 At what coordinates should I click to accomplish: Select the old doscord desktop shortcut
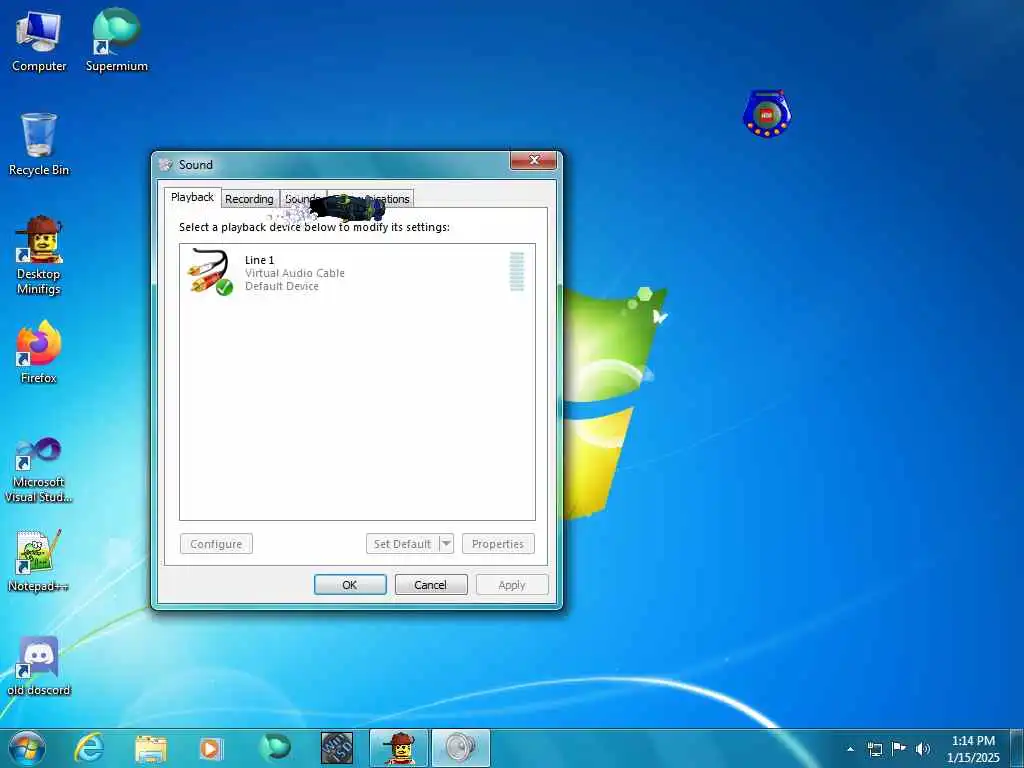pyautogui.click(x=39, y=665)
